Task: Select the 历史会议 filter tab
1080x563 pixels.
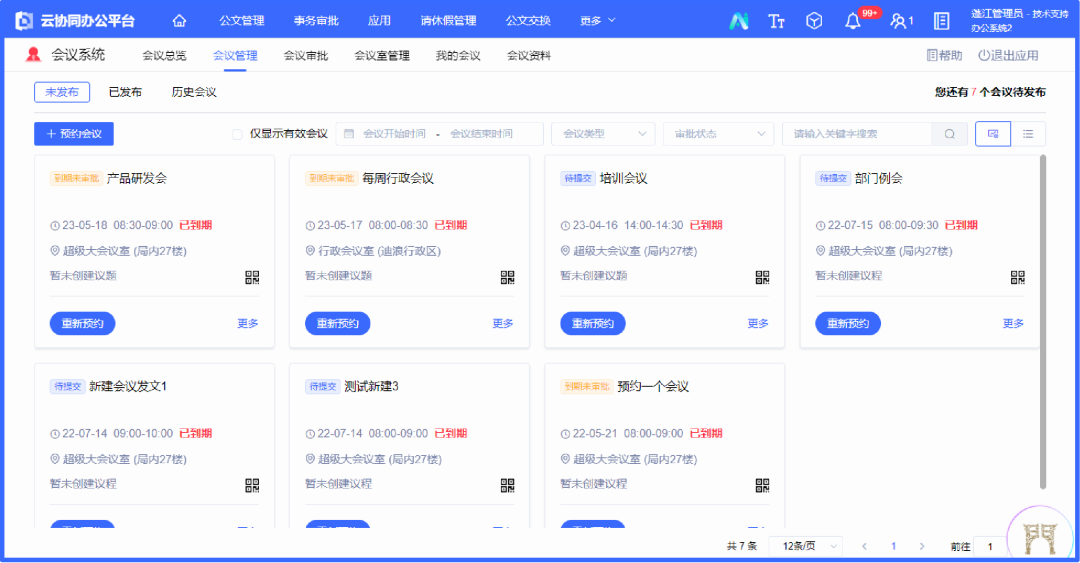Action: tap(194, 92)
